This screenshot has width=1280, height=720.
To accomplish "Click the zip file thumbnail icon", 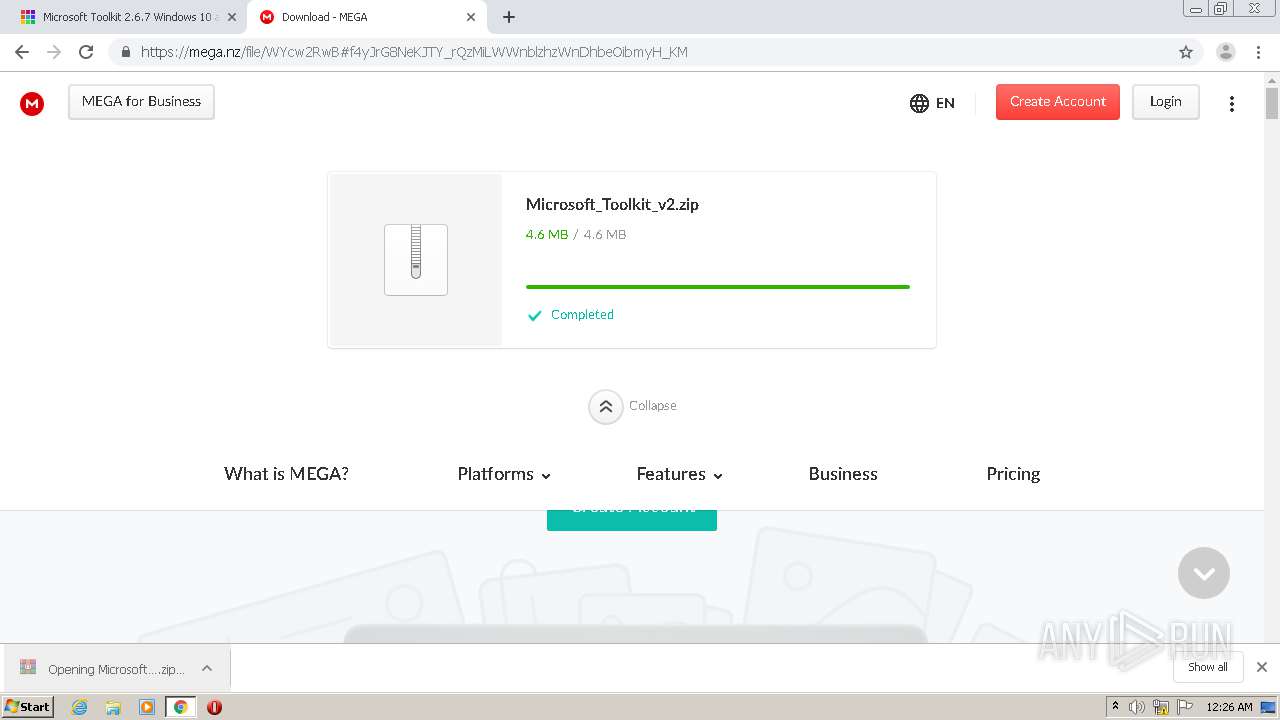I will pos(416,260).
